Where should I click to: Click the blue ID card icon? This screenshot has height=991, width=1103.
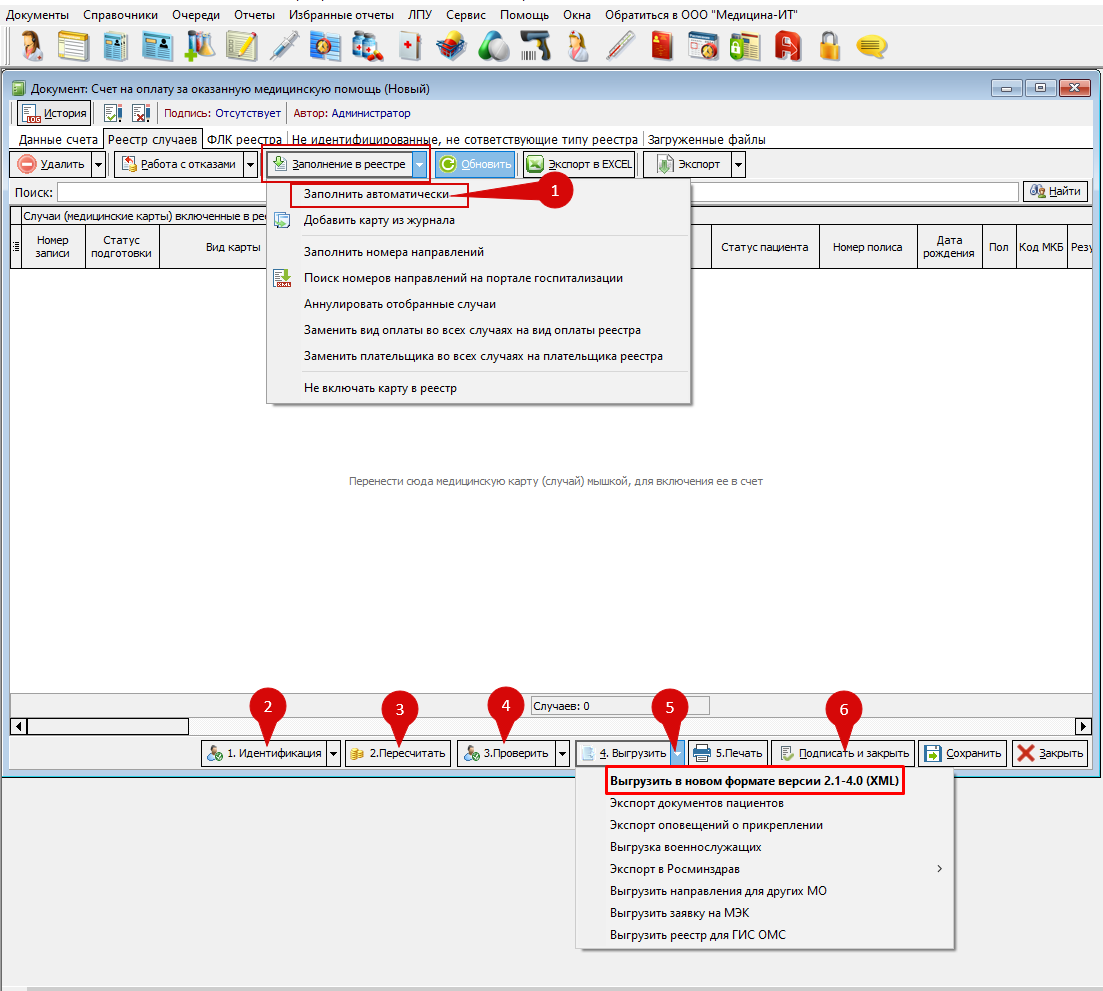coord(157,47)
